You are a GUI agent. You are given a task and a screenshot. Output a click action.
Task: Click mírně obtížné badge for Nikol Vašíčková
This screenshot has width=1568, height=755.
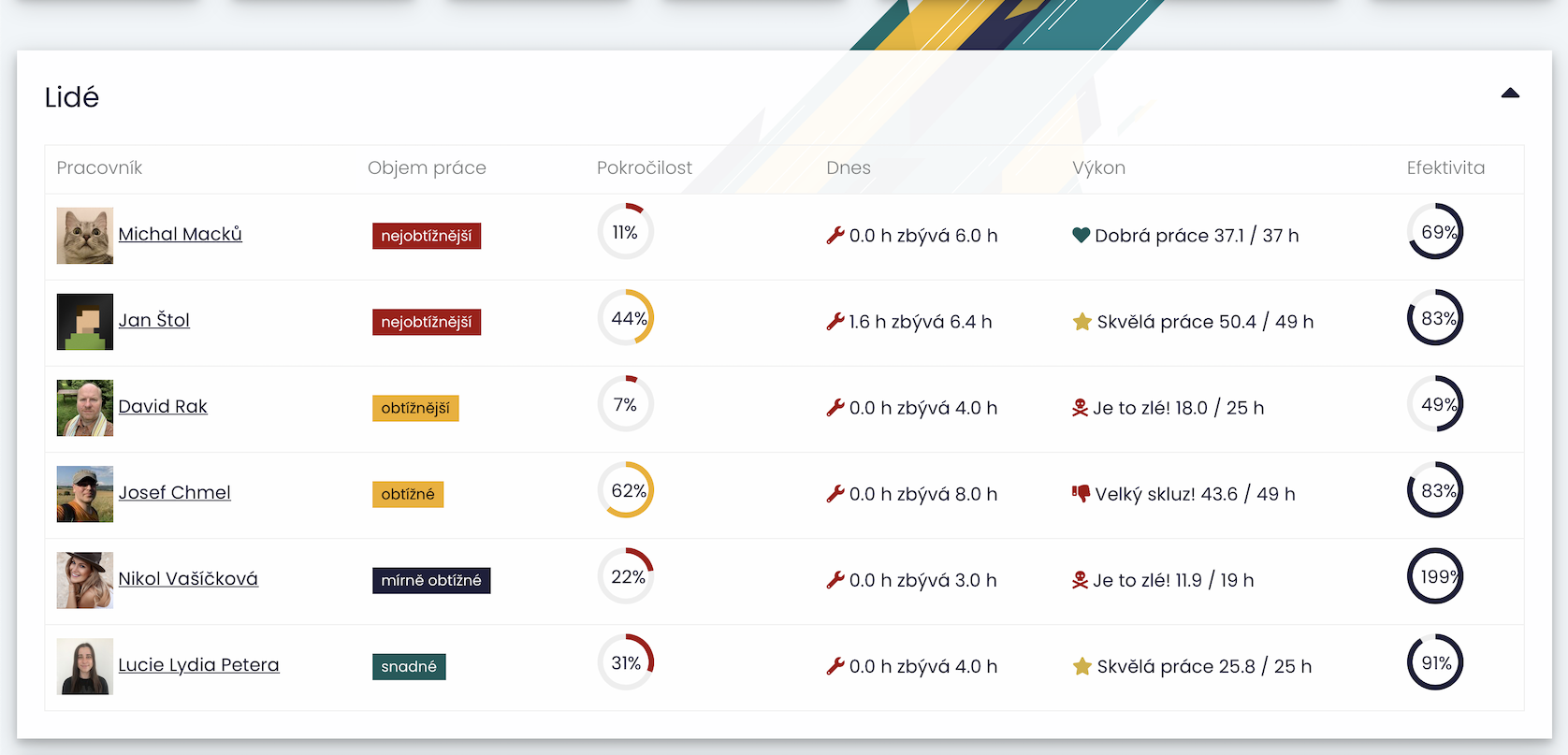pos(431,580)
